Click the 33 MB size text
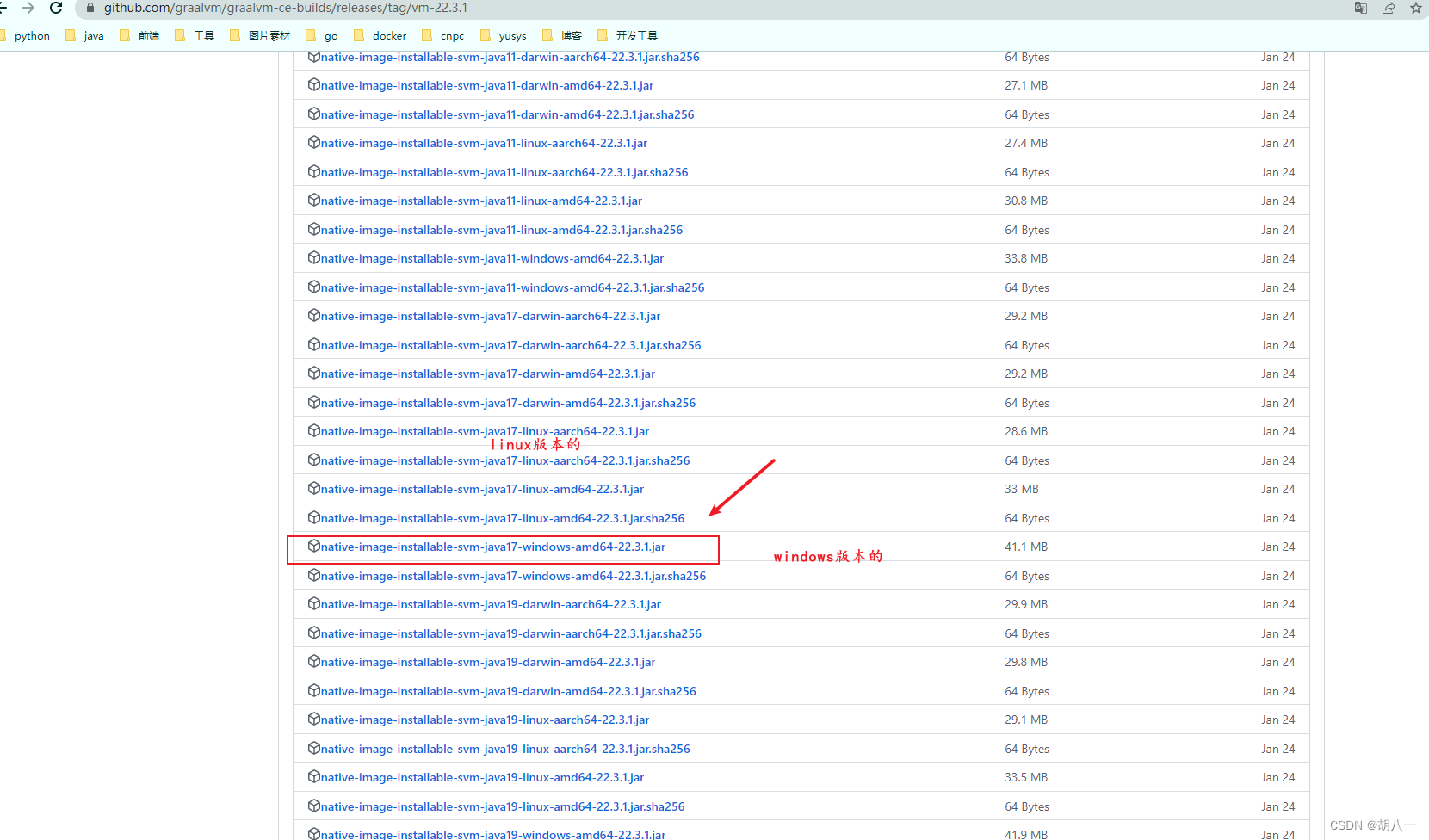 point(1022,489)
